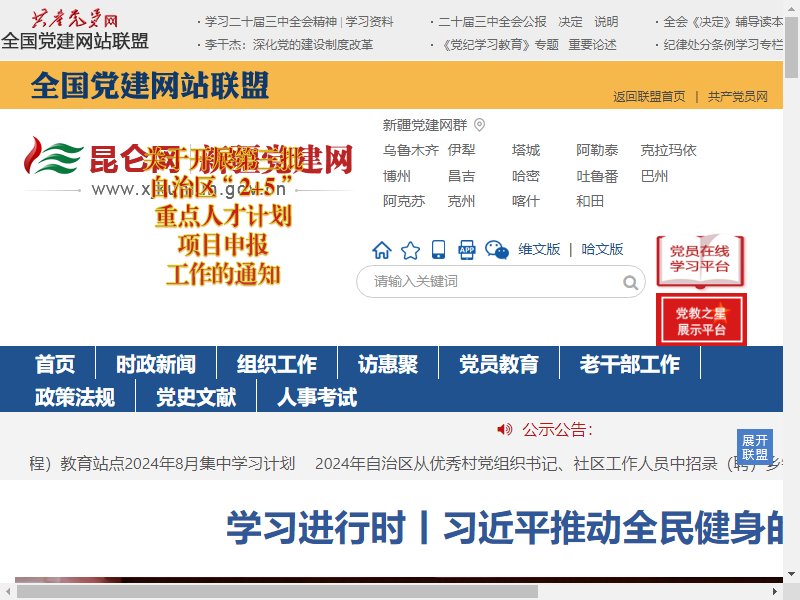The width and height of the screenshot is (800, 600).
Task: Click the star favorite icon
Action: (410, 250)
